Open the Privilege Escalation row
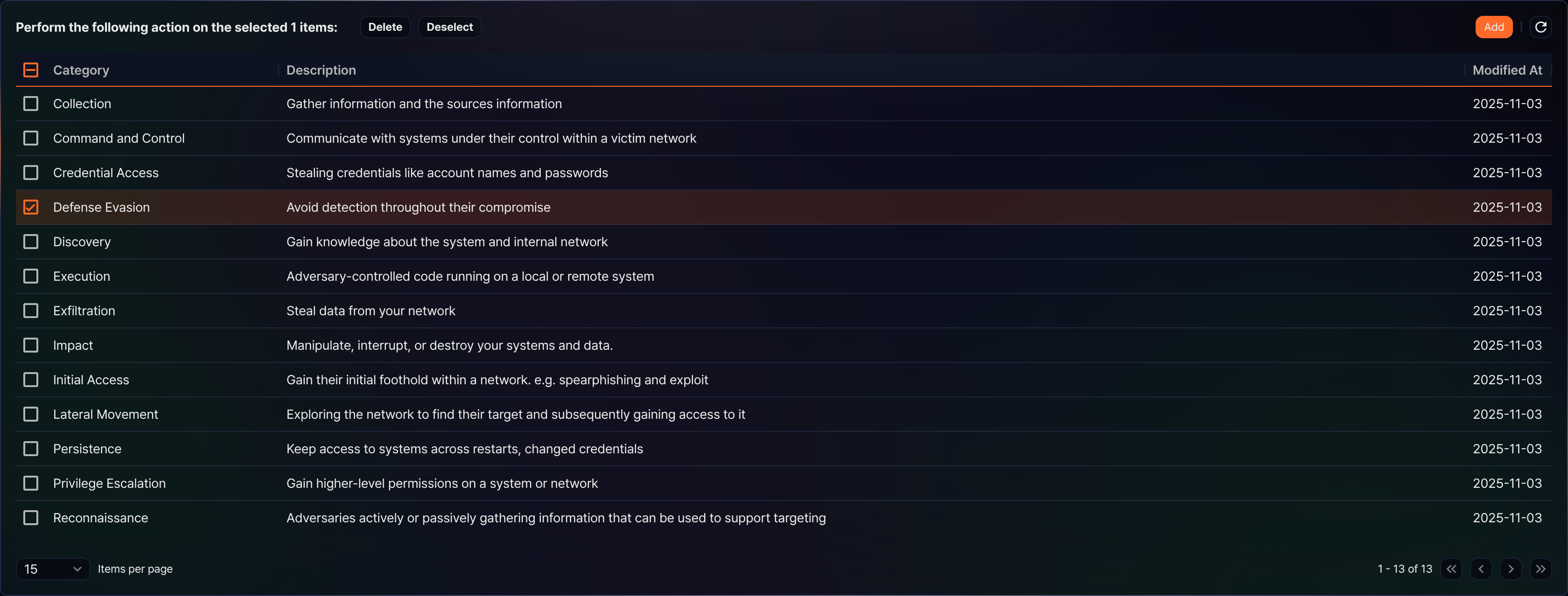The height and width of the screenshot is (596, 1568). coord(784,484)
